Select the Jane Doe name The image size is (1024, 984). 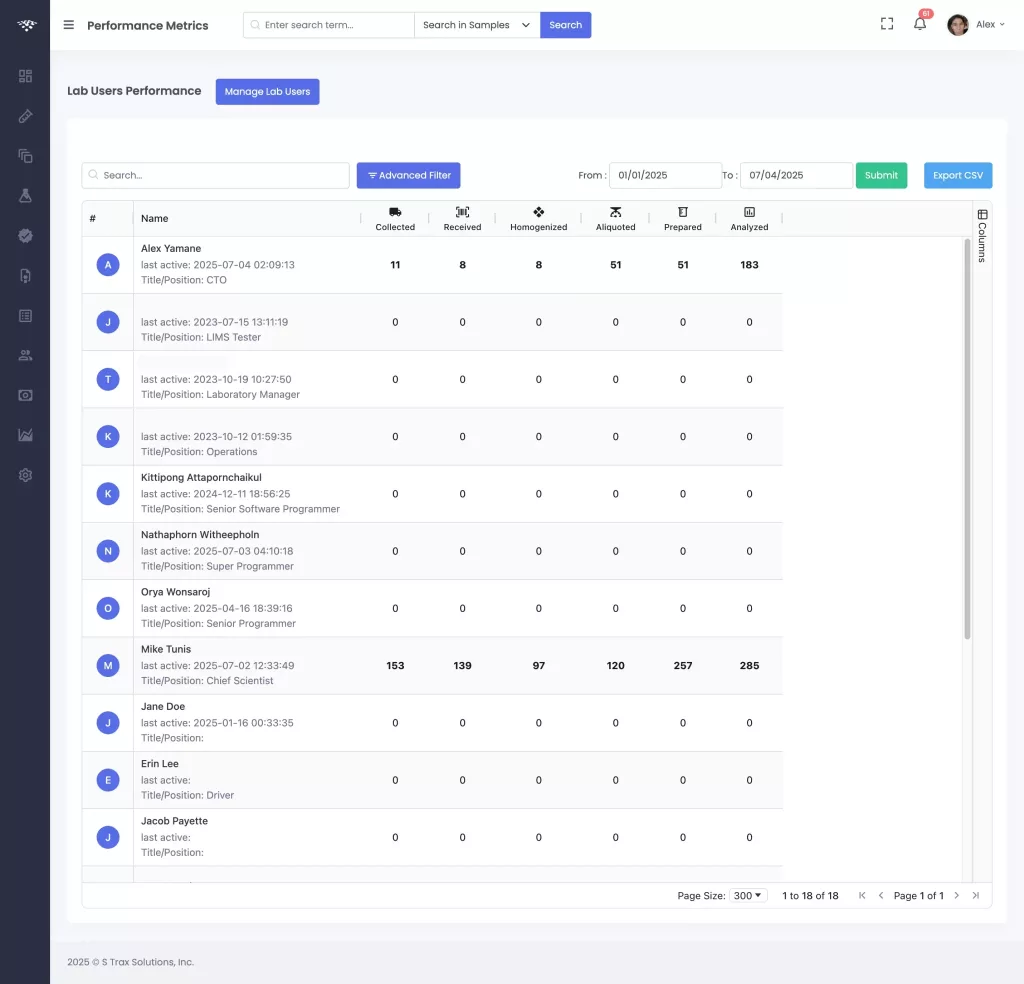pos(163,706)
